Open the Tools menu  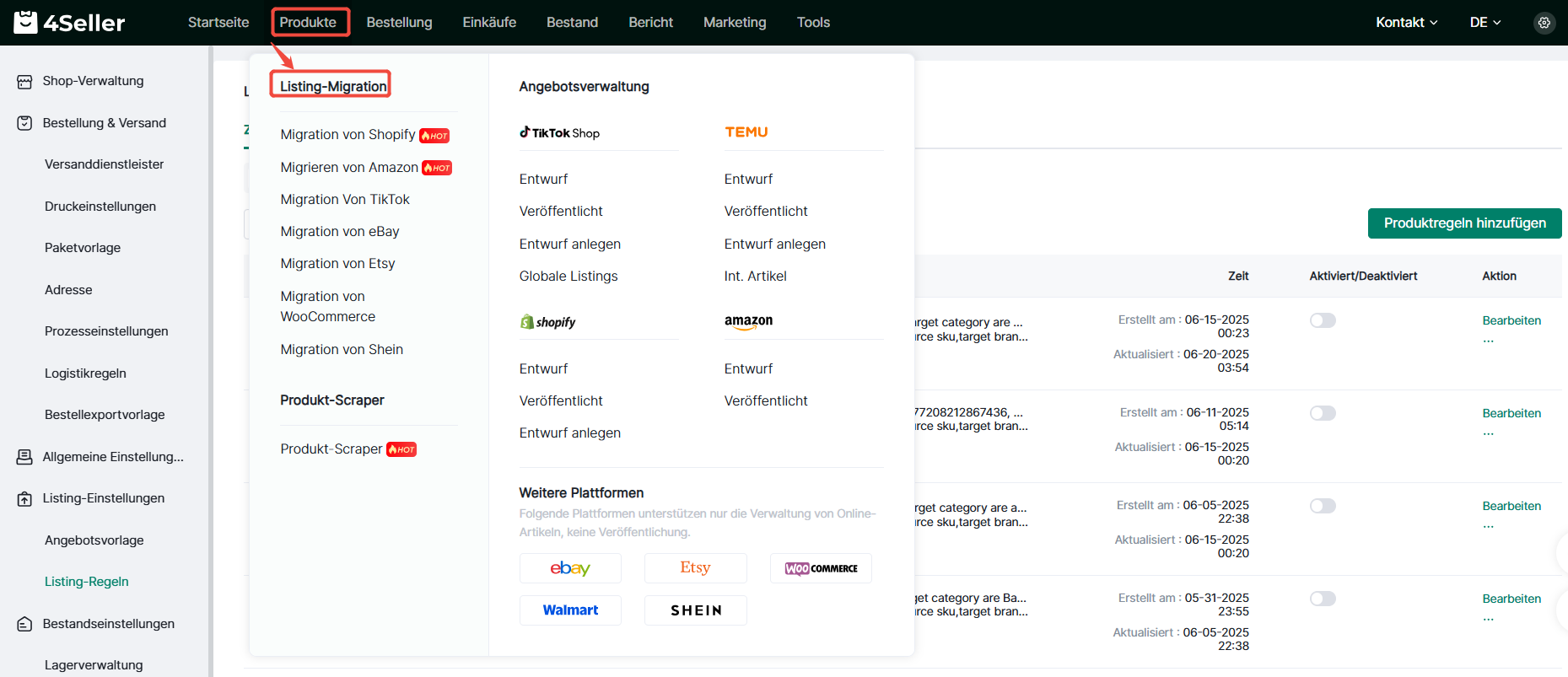(x=813, y=23)
